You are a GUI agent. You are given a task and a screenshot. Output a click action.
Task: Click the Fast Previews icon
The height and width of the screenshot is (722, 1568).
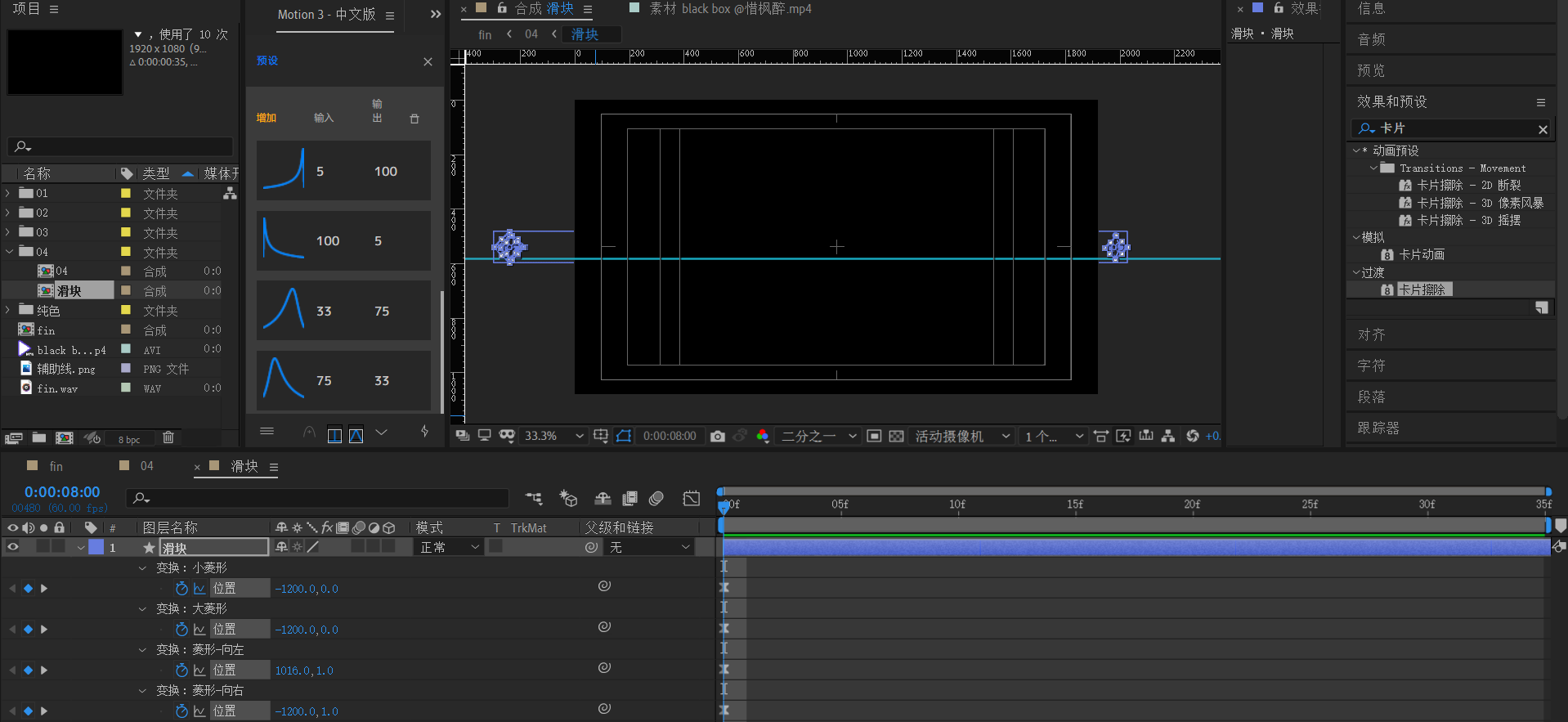pos(1123,436)
